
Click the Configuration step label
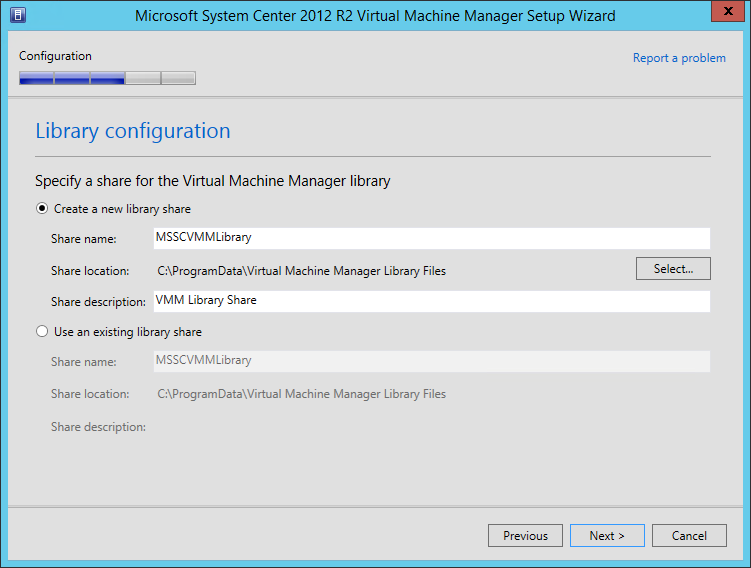[x=55, y=56]
